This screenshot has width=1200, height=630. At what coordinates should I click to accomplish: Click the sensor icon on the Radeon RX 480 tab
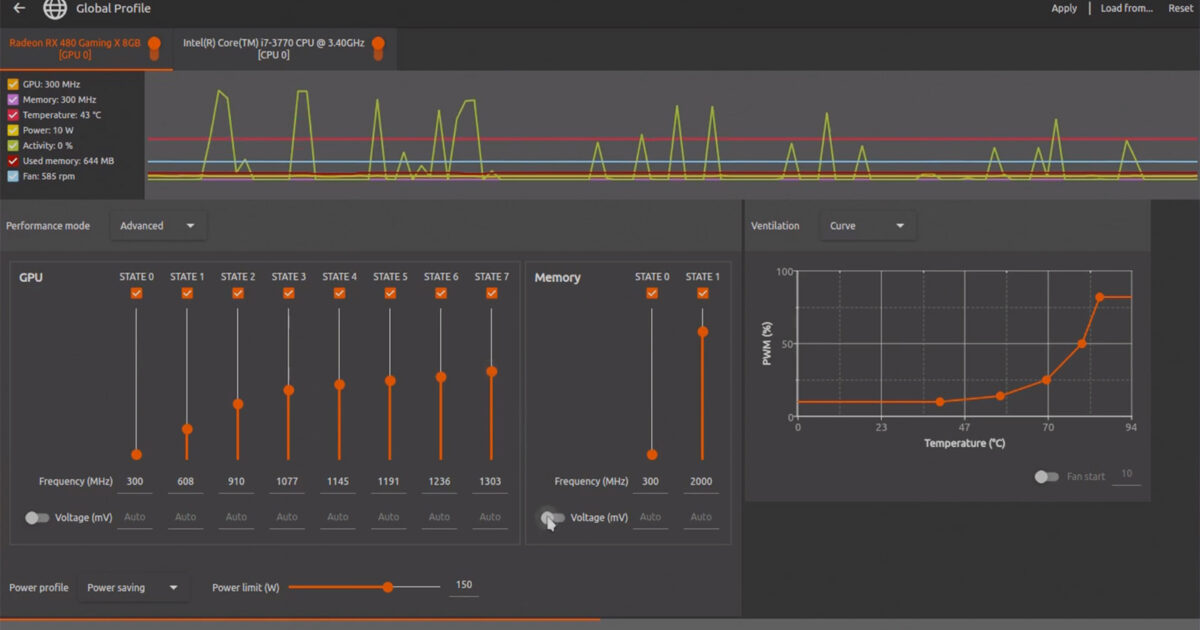155,47
